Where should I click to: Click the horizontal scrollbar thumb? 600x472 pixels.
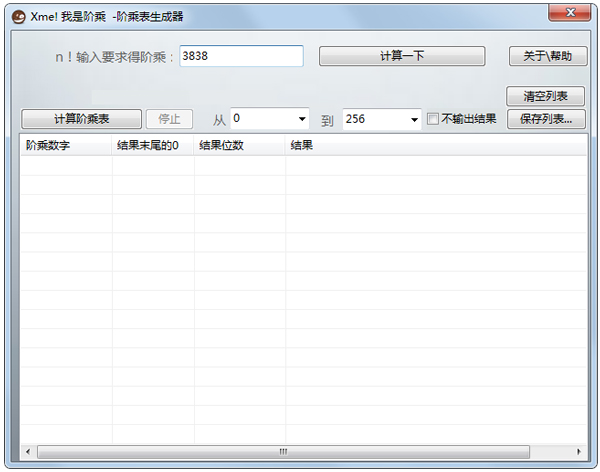pos(283,451)
